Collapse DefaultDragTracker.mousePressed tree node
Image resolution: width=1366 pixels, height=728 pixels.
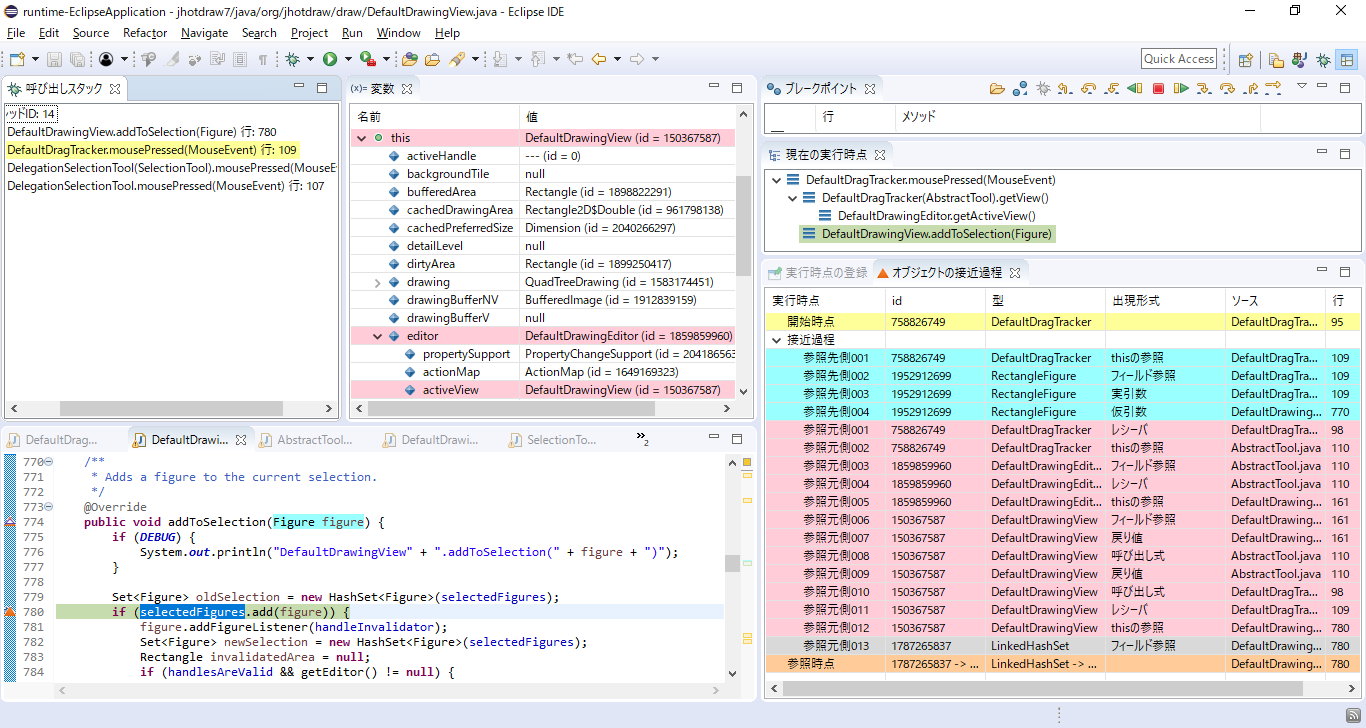pos(777,180)
